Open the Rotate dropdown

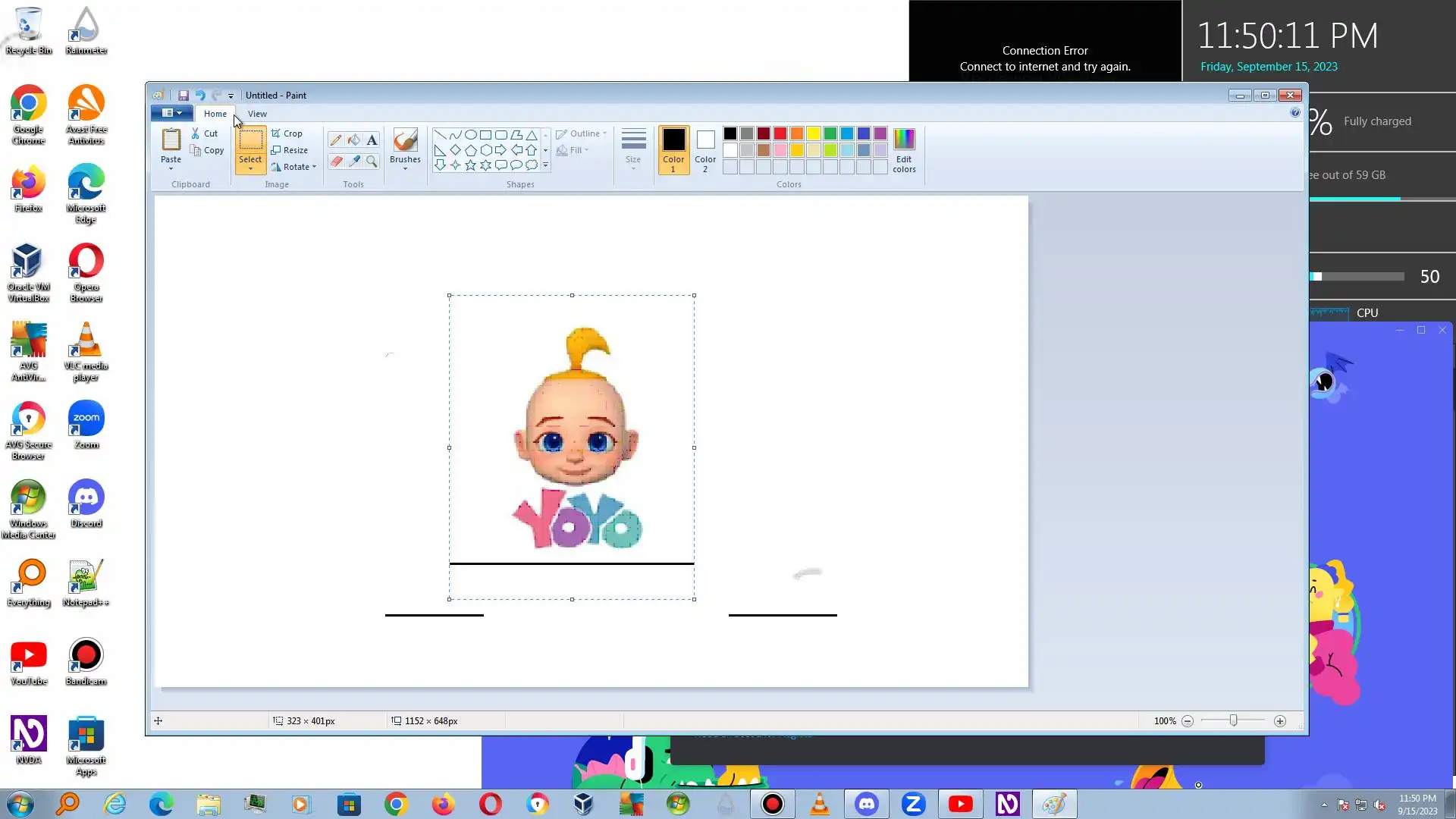[294, 167]
